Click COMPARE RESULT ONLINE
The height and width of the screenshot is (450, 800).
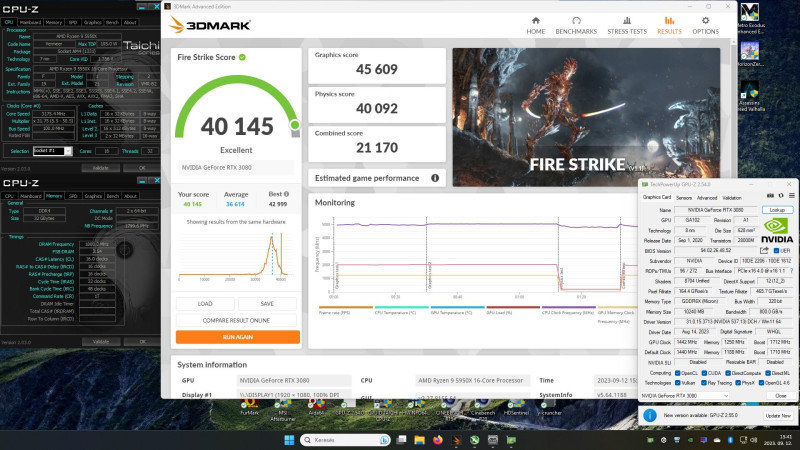coord(236,320)
